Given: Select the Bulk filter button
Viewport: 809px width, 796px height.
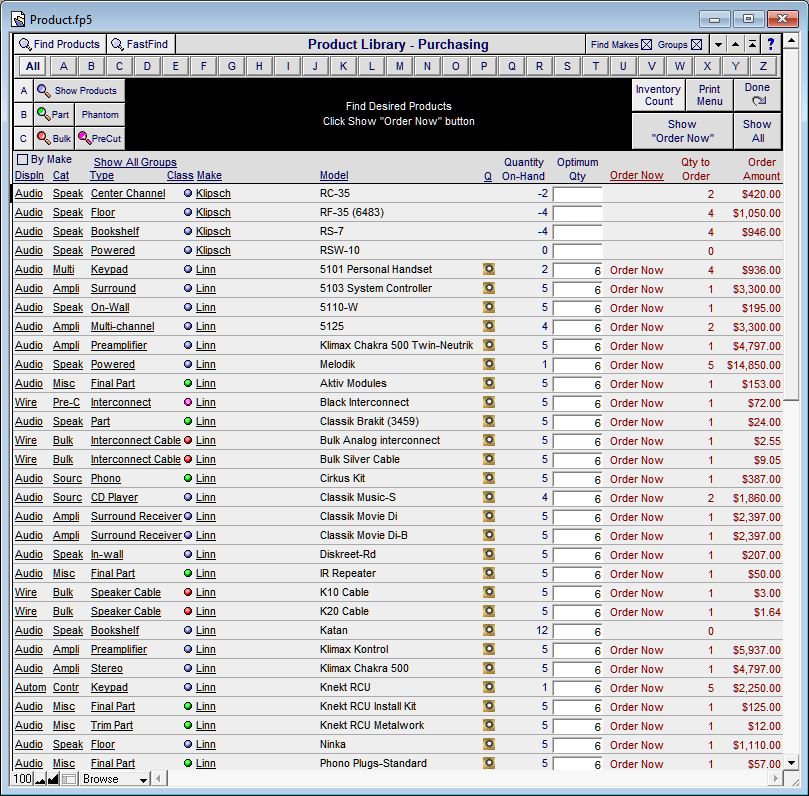Looking at the screenshot, I should point(54,138).
